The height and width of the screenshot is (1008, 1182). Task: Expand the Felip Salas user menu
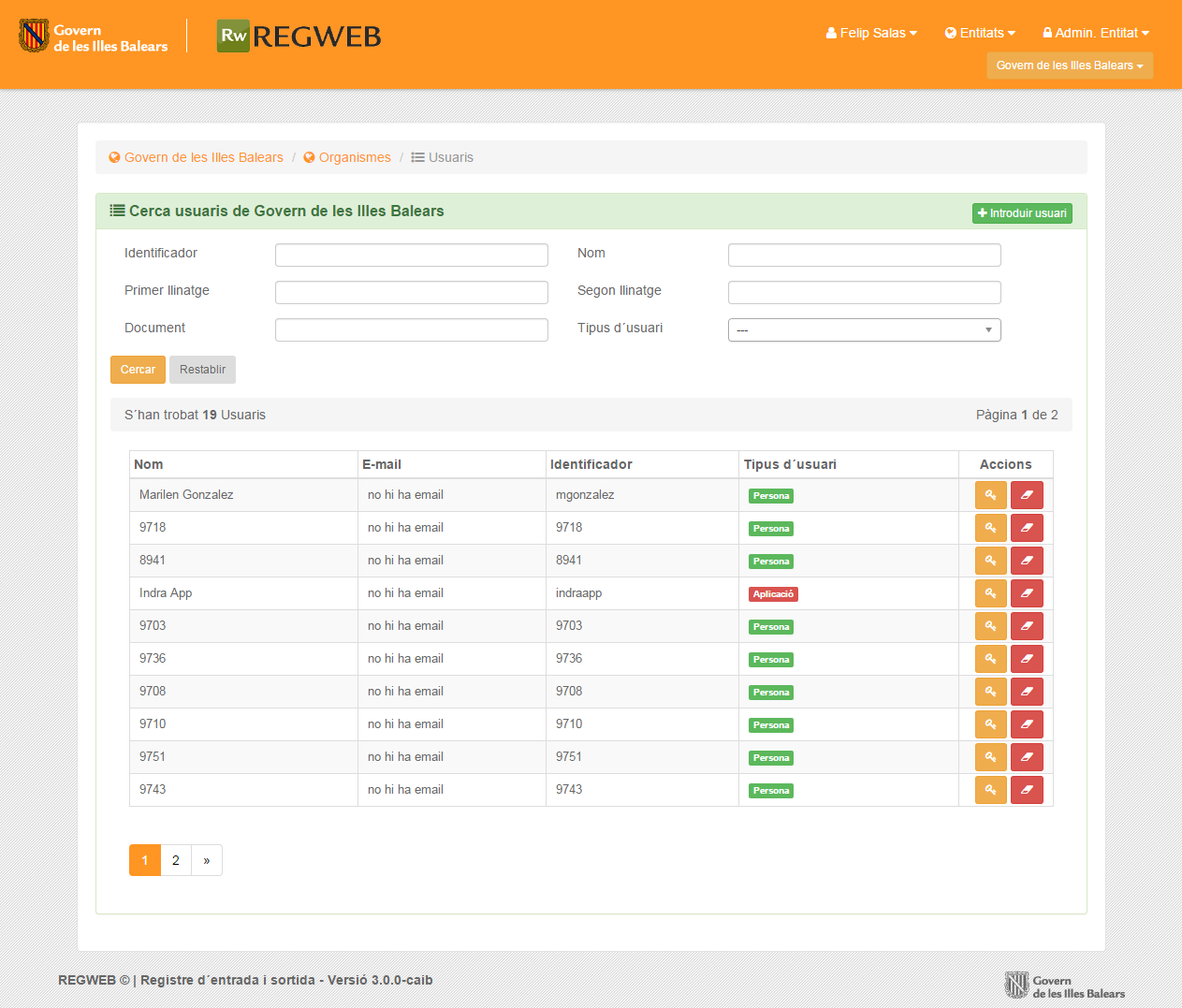tap(871, 33)
